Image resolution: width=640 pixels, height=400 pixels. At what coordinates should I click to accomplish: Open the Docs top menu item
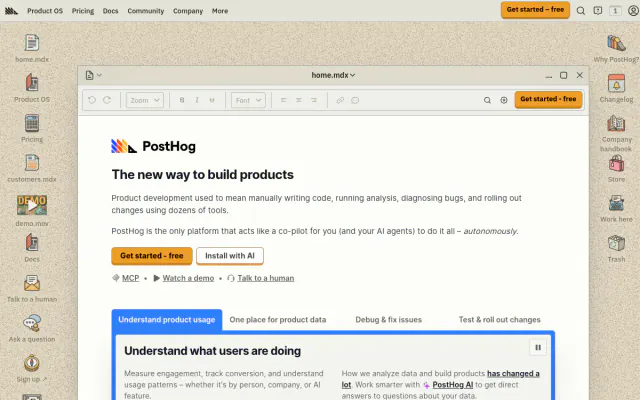[110, 11]
